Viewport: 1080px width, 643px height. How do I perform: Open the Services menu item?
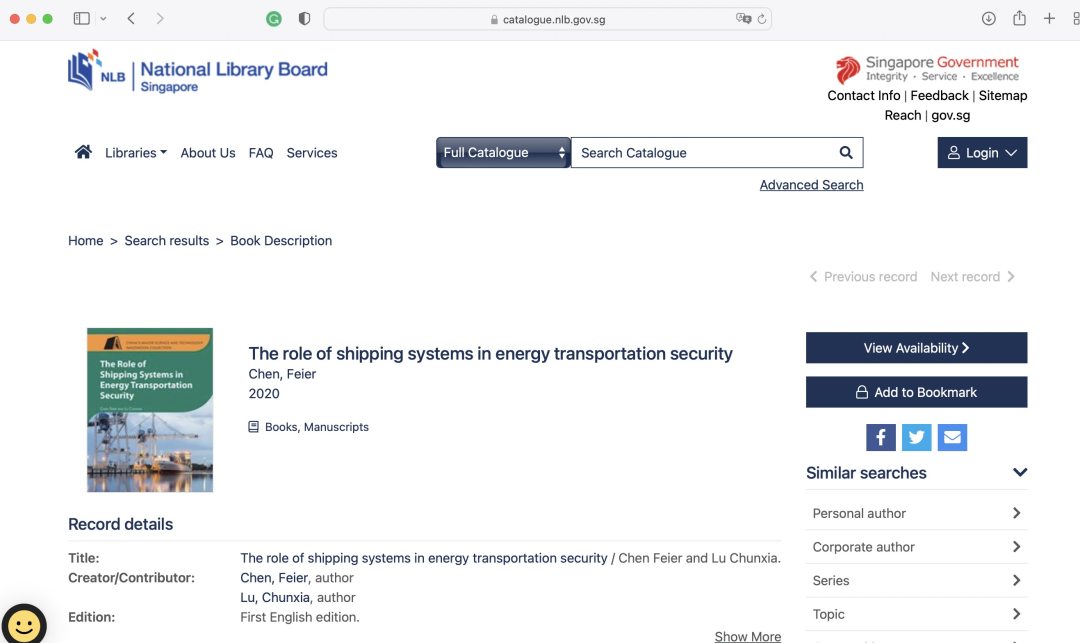click(312, 153)
